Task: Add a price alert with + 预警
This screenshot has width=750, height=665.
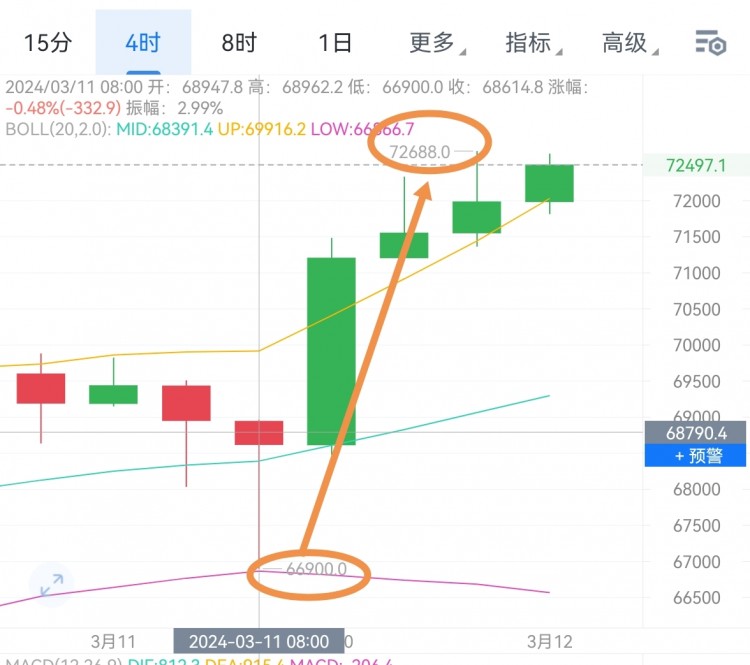Action: (x=695, y=455)
